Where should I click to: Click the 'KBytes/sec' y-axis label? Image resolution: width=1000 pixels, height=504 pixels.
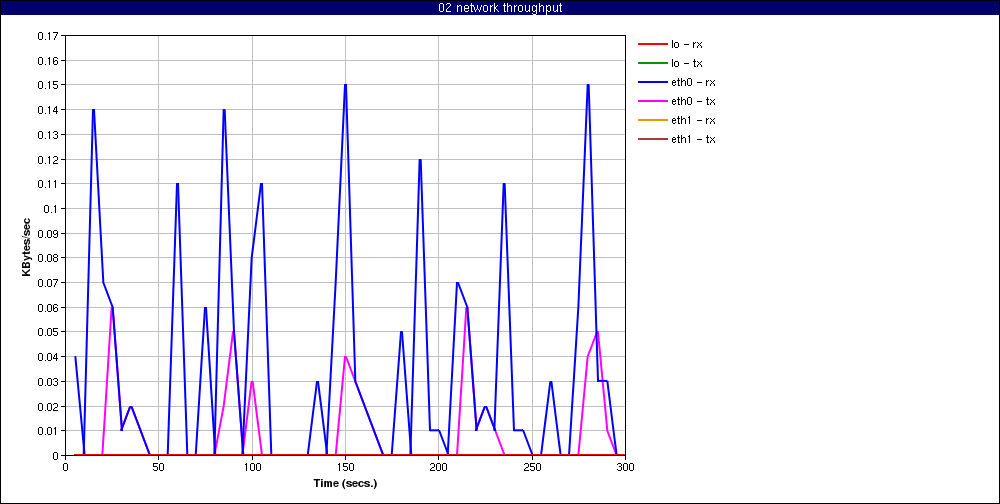tap(26, 246)
